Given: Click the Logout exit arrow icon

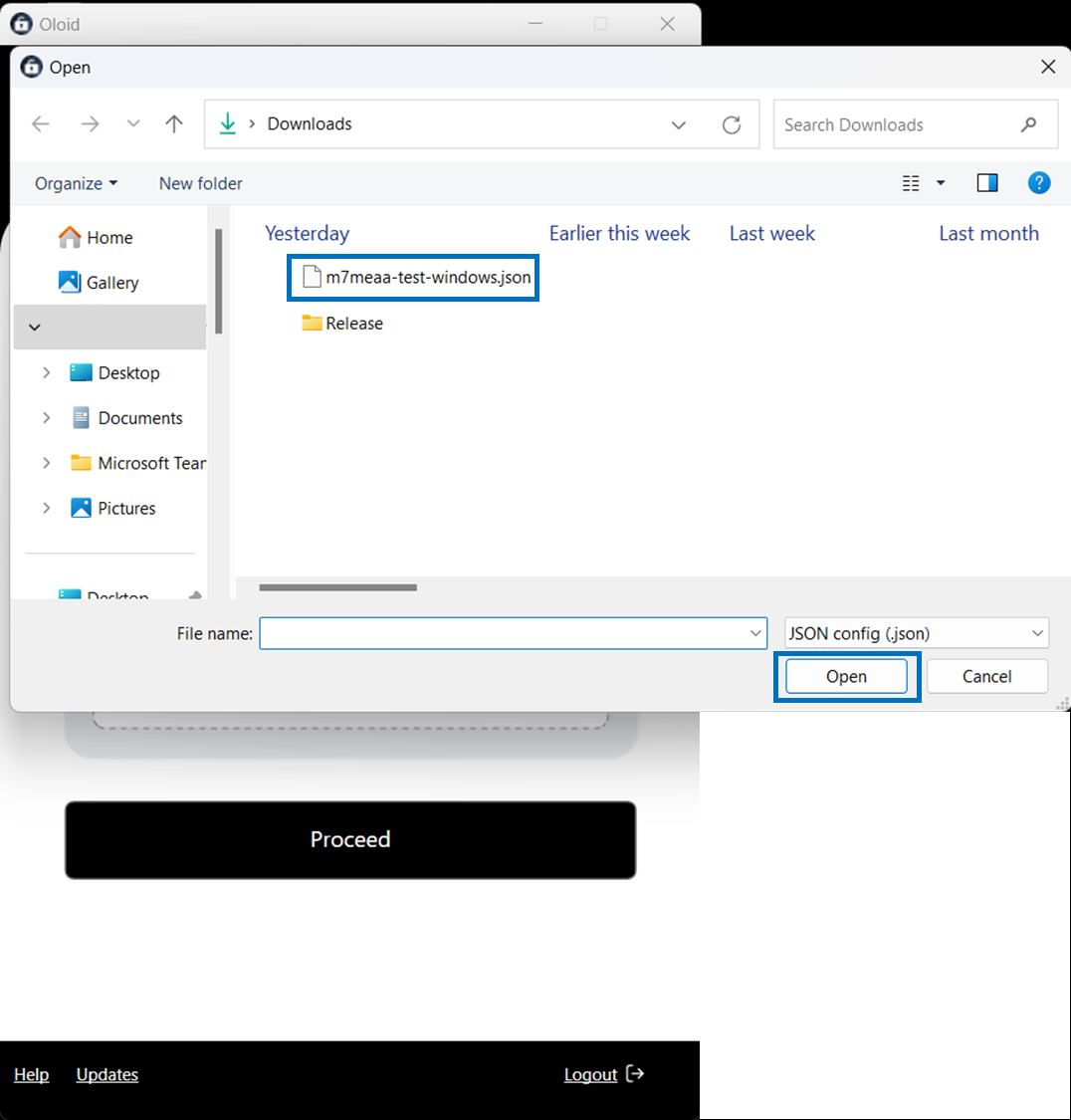Looking at the screenshot, I should tap(635, 1073).
